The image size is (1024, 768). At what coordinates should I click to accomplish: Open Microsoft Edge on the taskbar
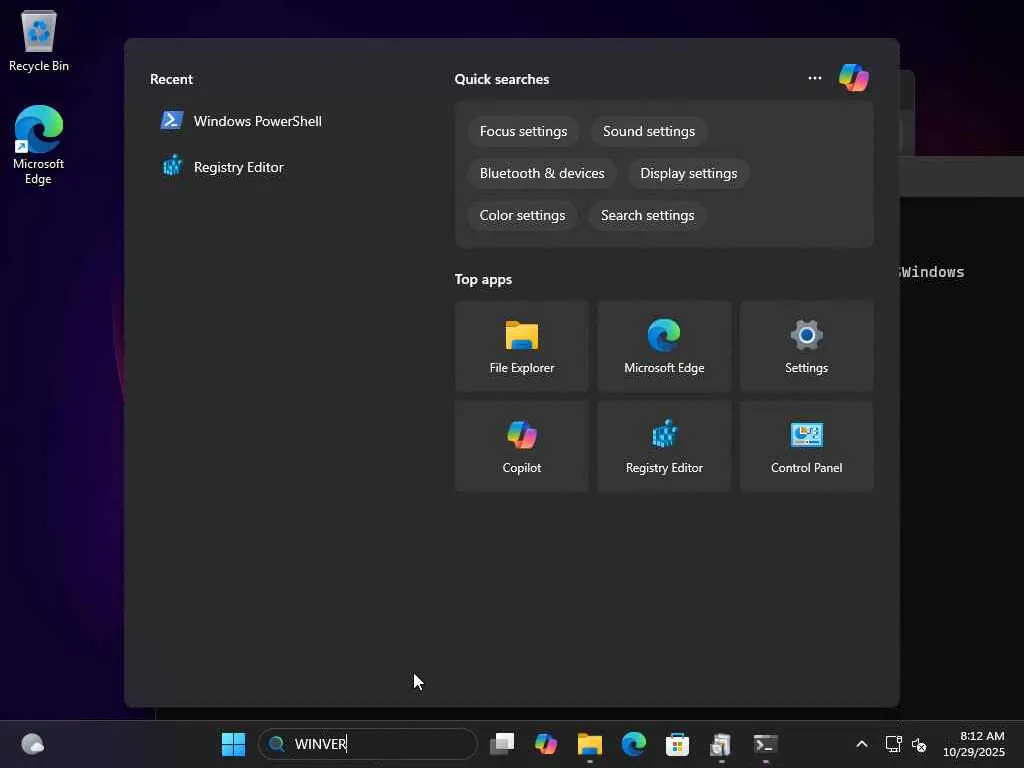[x=633, y=744]
